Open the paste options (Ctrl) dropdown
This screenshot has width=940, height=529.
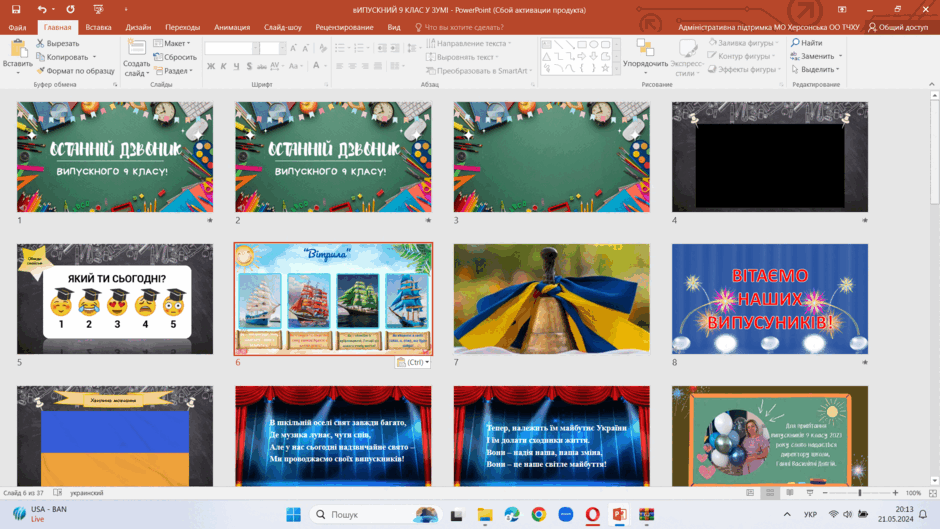[412, 362]
